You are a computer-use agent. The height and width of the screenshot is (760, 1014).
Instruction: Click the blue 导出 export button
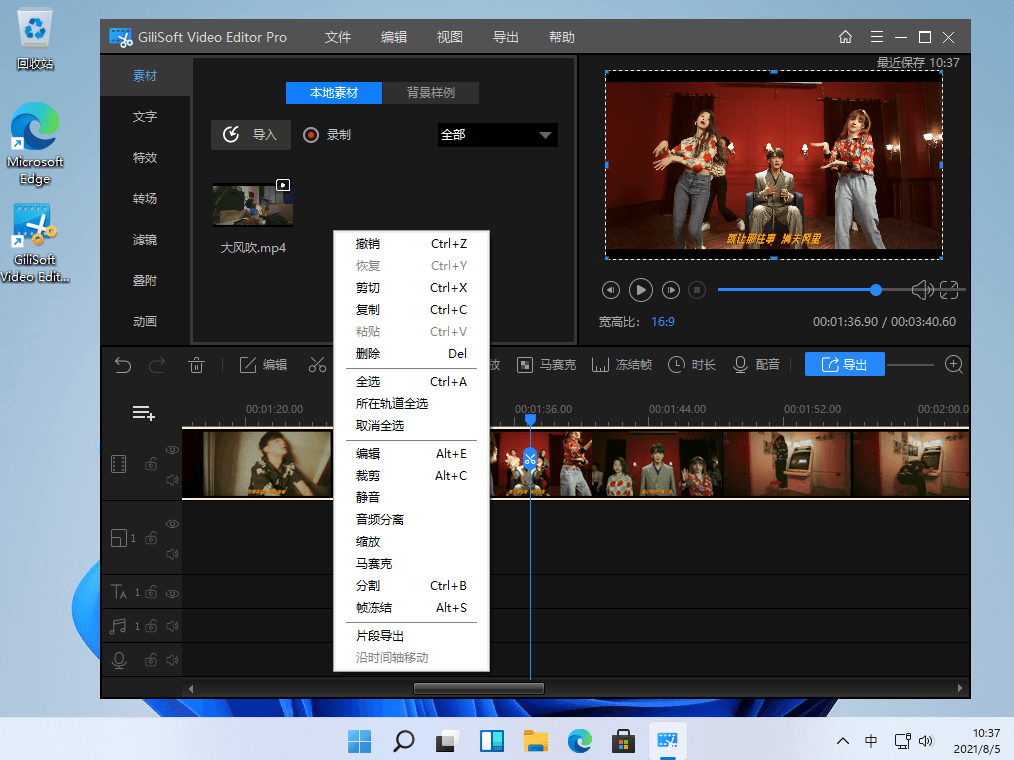point(845,364)
